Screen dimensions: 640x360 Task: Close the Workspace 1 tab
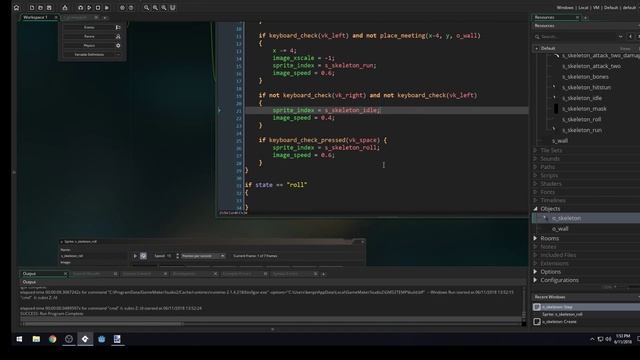tap(56, 17)
